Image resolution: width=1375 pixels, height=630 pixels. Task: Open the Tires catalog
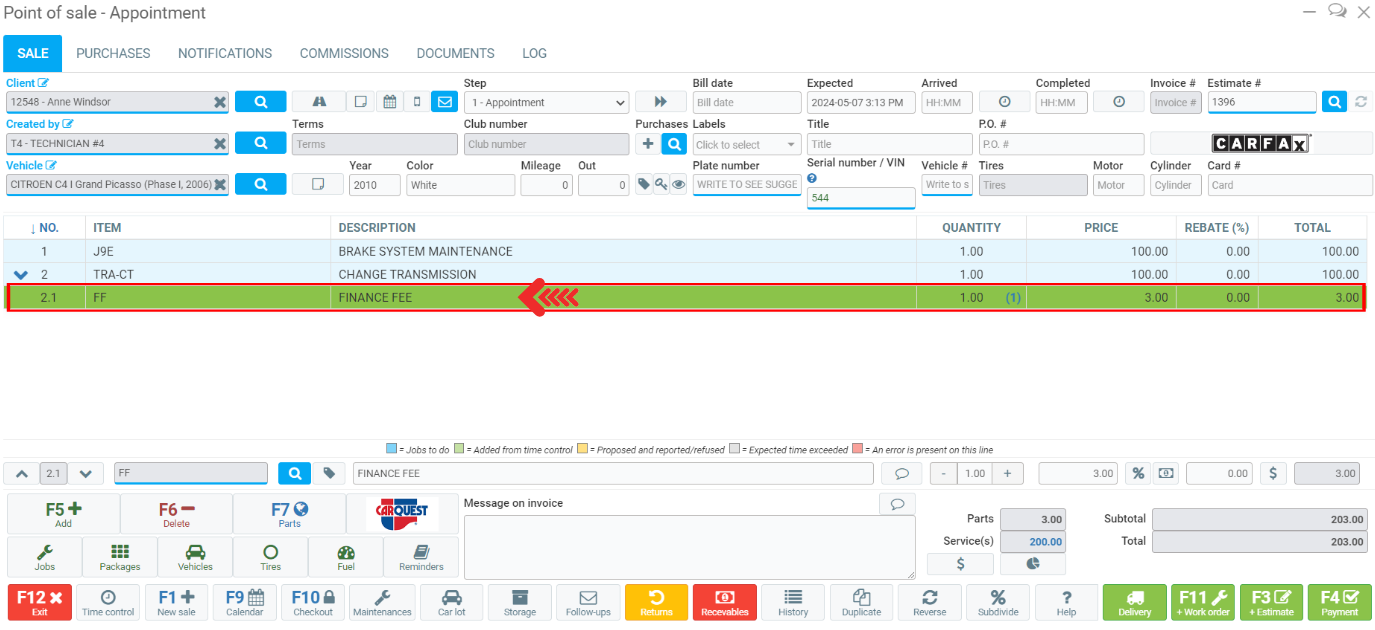click(x=270, y=557)
